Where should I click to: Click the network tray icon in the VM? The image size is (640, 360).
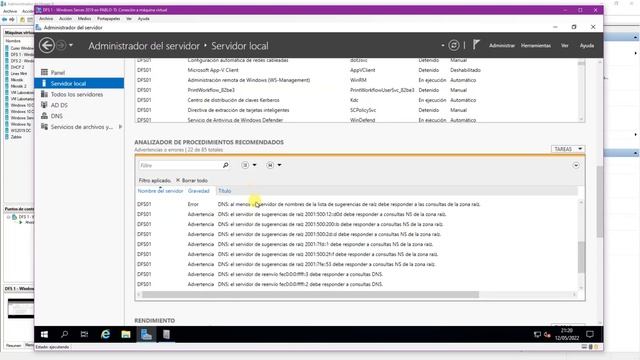click(x=537, y=335)
